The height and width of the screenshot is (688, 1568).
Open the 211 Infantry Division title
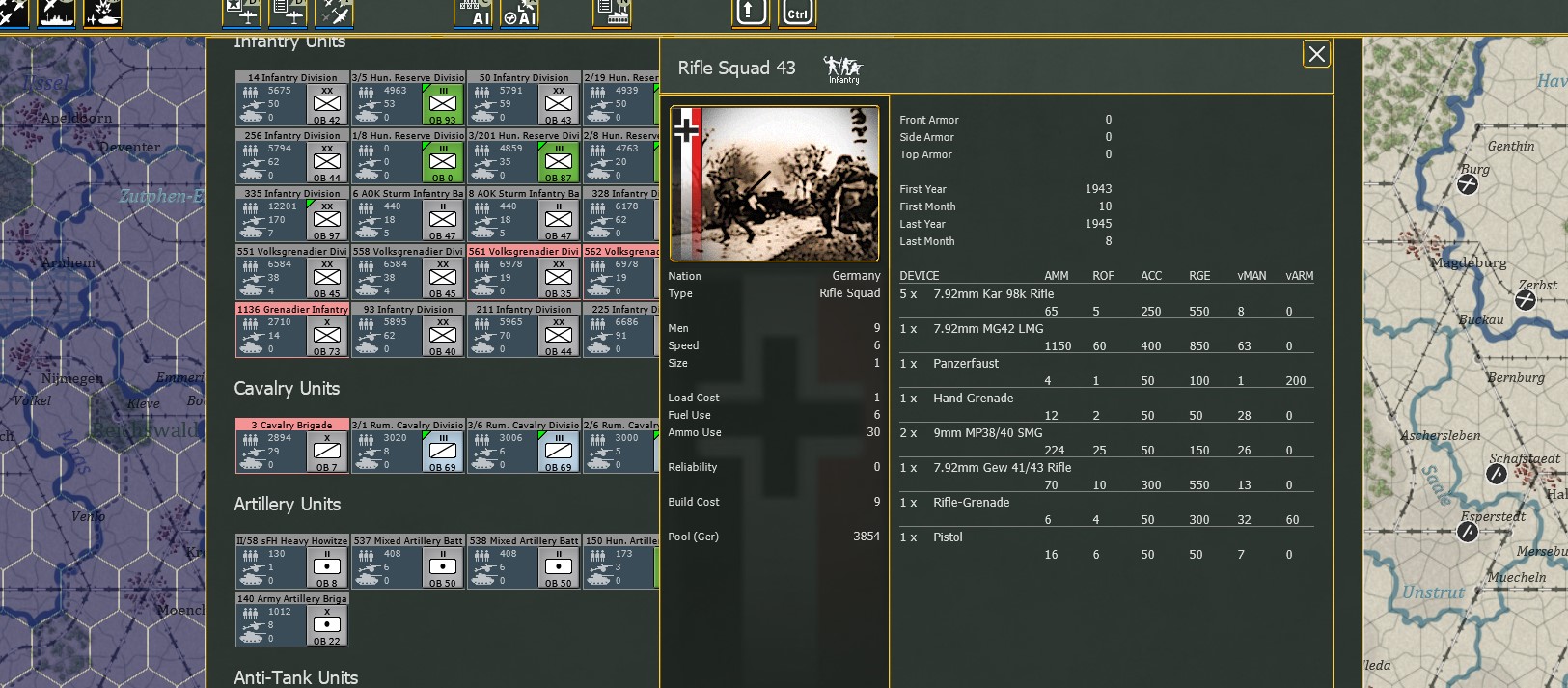click(x=524, y=309)
